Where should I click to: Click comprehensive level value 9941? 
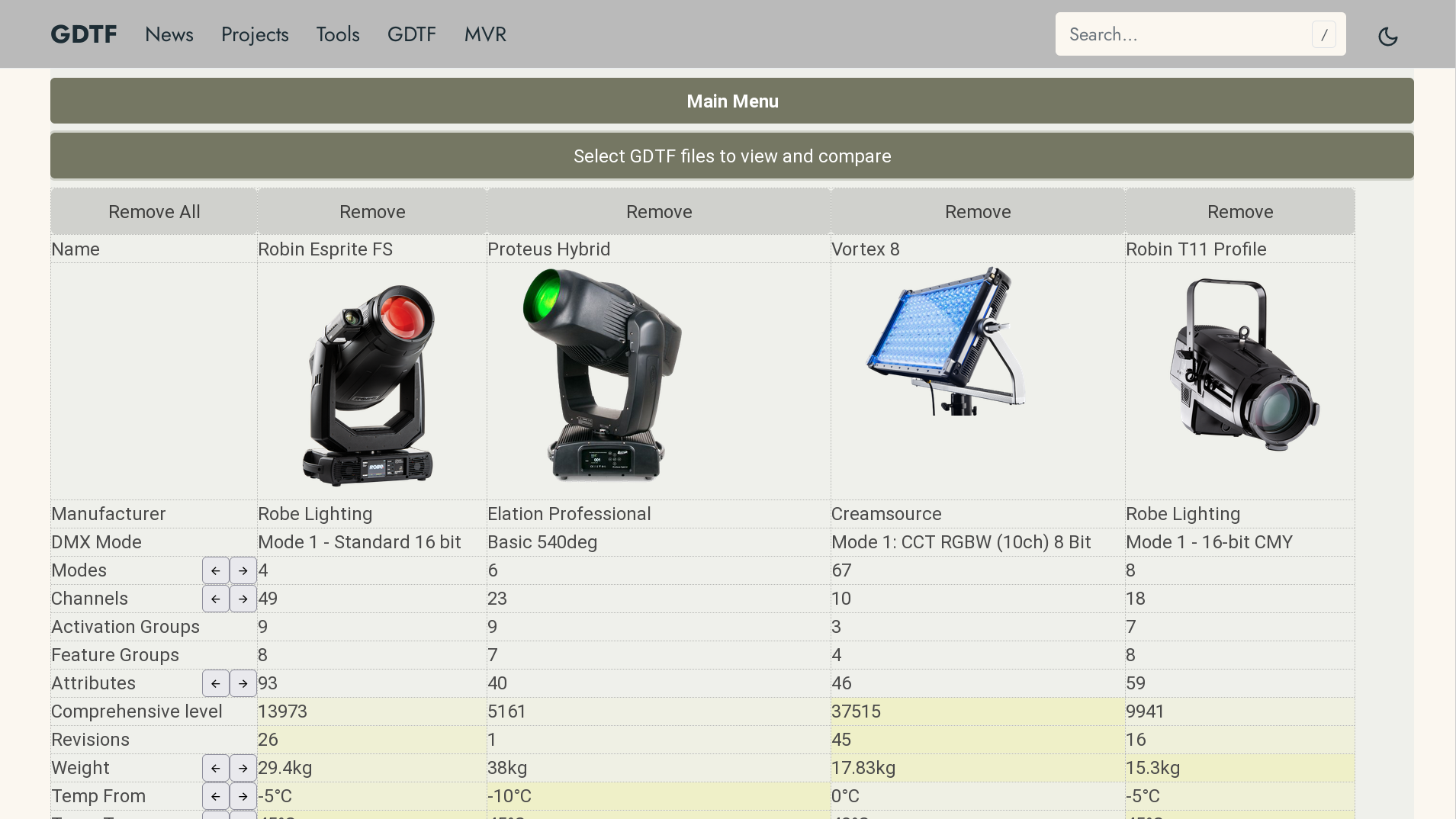pyautogui.click(x=1240, y=711)
